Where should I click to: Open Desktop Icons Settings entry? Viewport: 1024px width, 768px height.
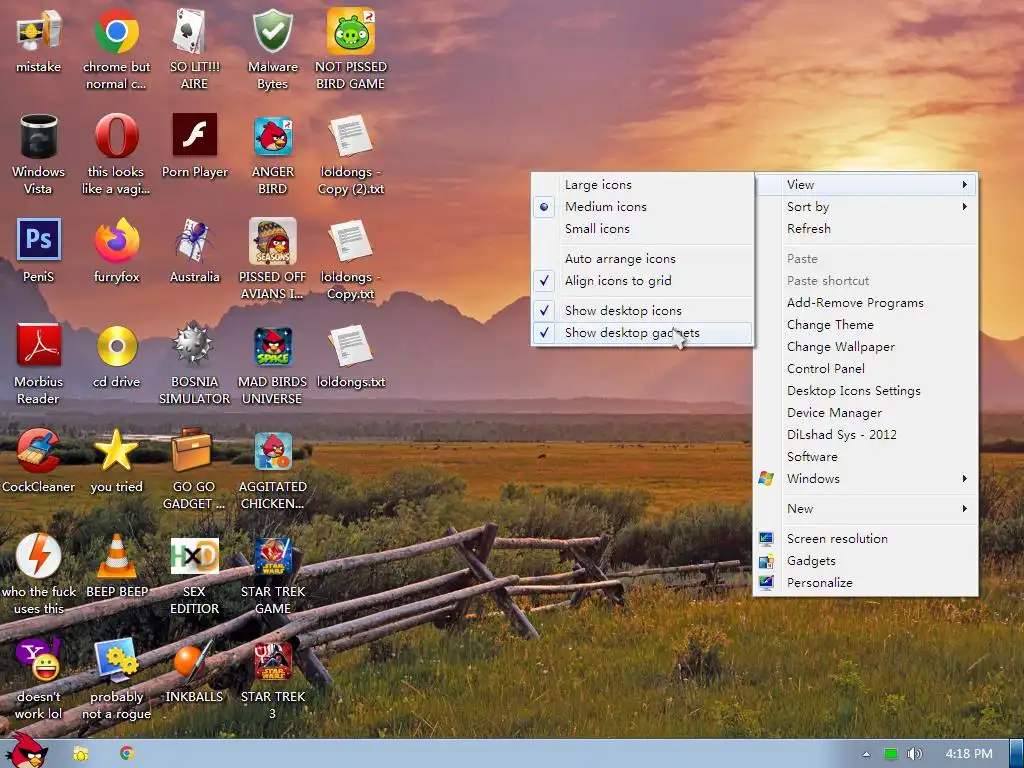pyautogui.click(x=866, y=391)
